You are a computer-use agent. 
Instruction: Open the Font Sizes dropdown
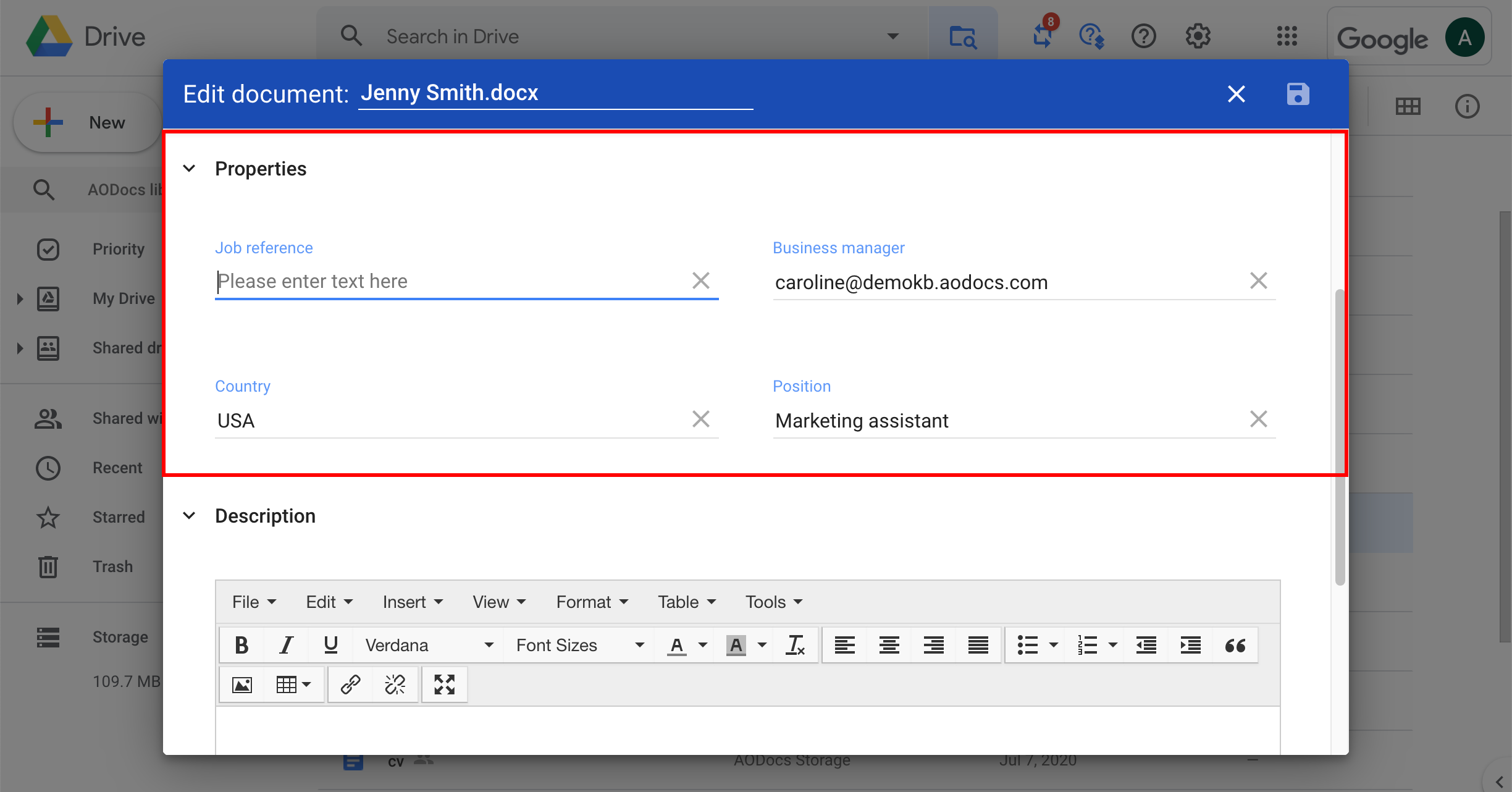pyautogui.click(x=580, y=645)
